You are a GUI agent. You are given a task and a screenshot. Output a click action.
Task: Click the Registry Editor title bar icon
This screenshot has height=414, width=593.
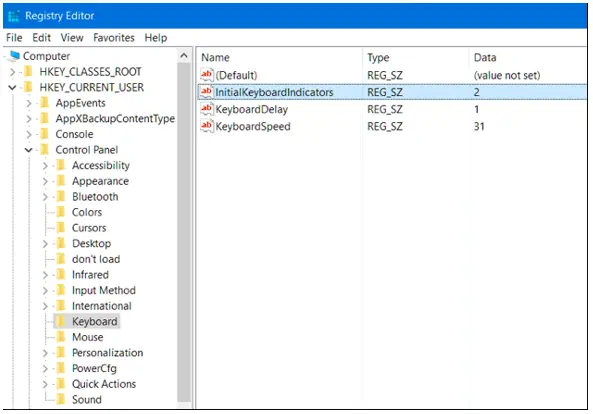[14, 16]
